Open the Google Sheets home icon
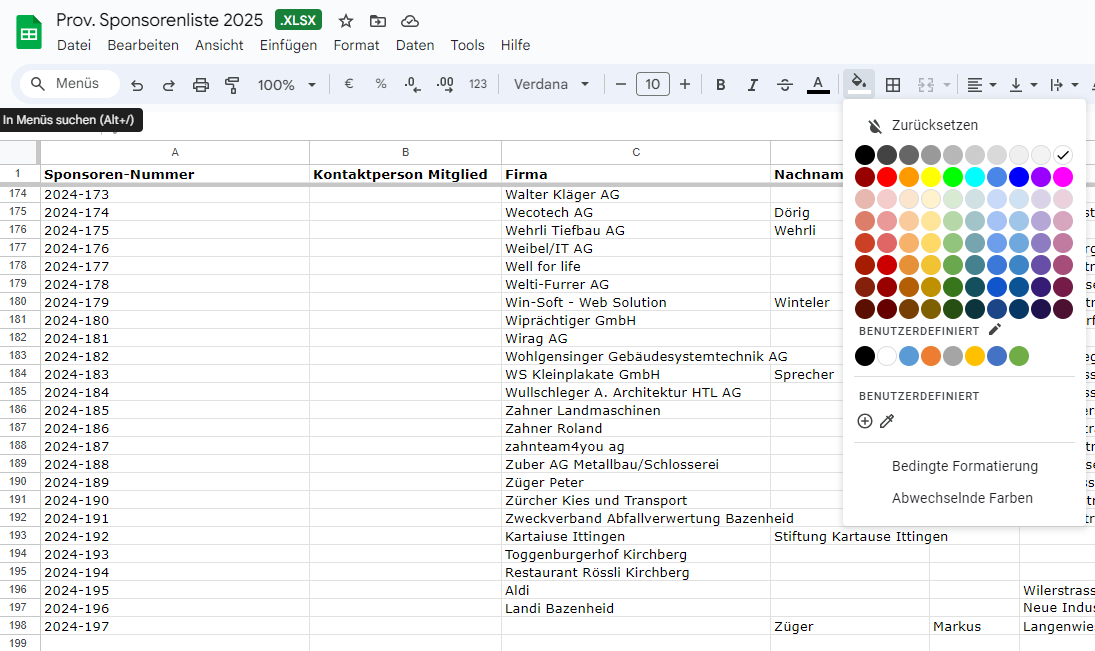 pos(29,33)
